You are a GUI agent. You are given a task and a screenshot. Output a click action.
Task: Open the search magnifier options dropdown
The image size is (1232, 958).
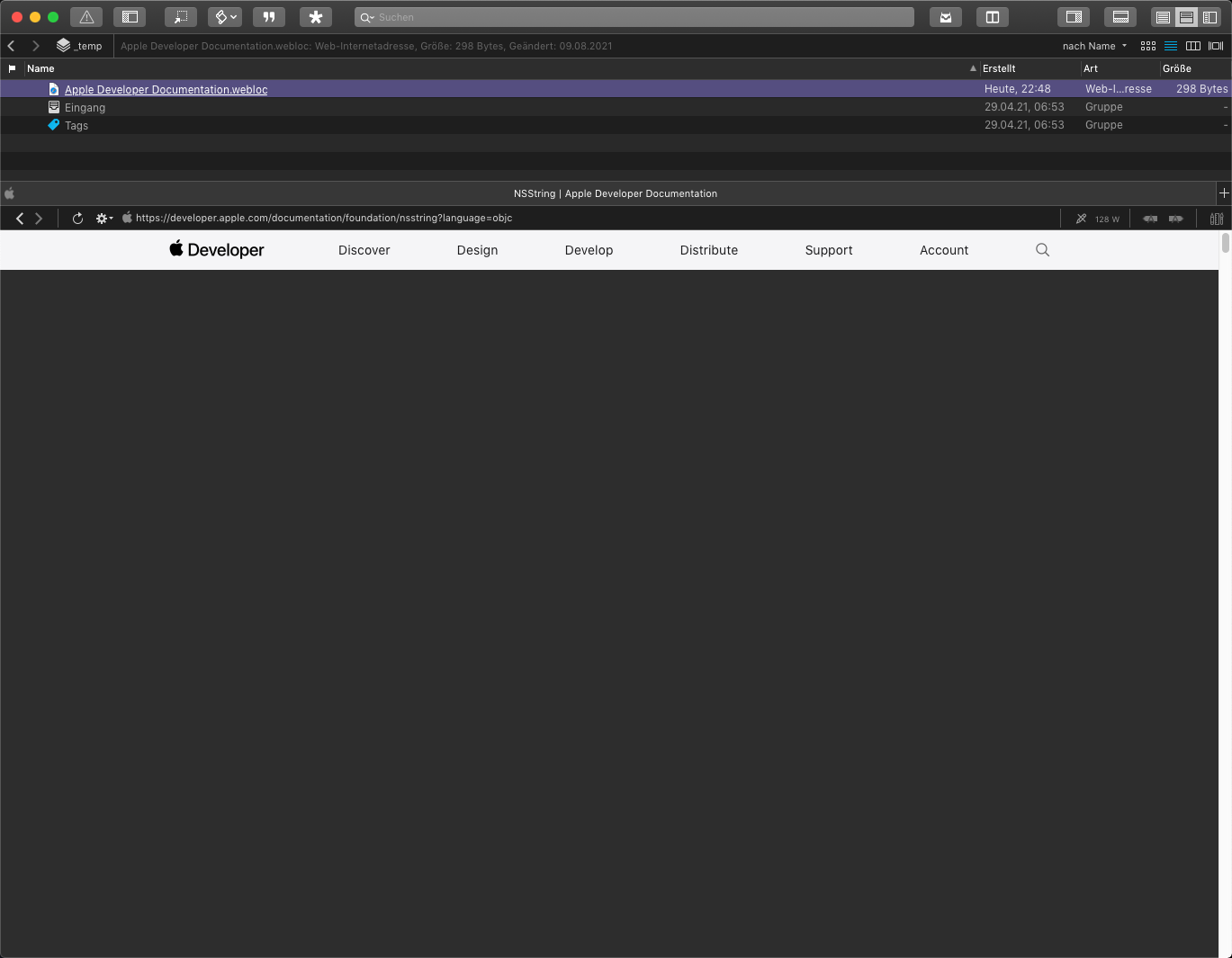367,17
